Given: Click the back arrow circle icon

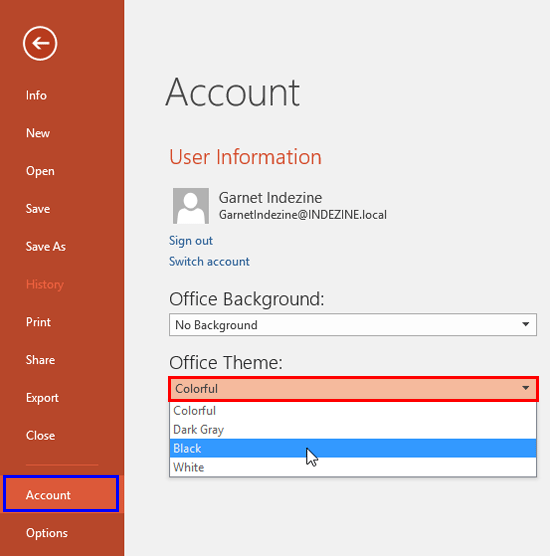Looking at the screenshot, I should tap(40, 43).
